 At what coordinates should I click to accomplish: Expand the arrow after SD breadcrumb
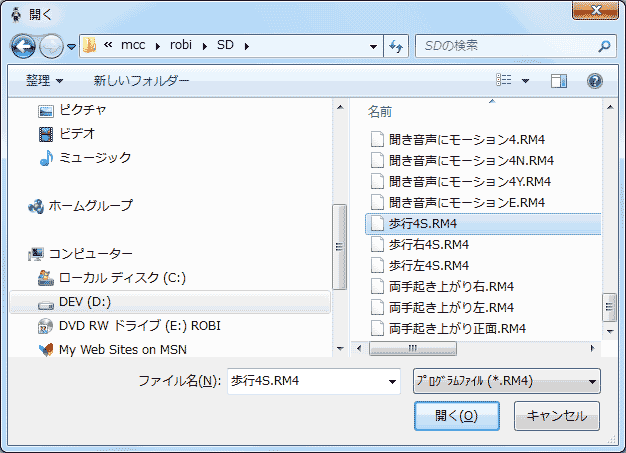[x=247, y=46]
